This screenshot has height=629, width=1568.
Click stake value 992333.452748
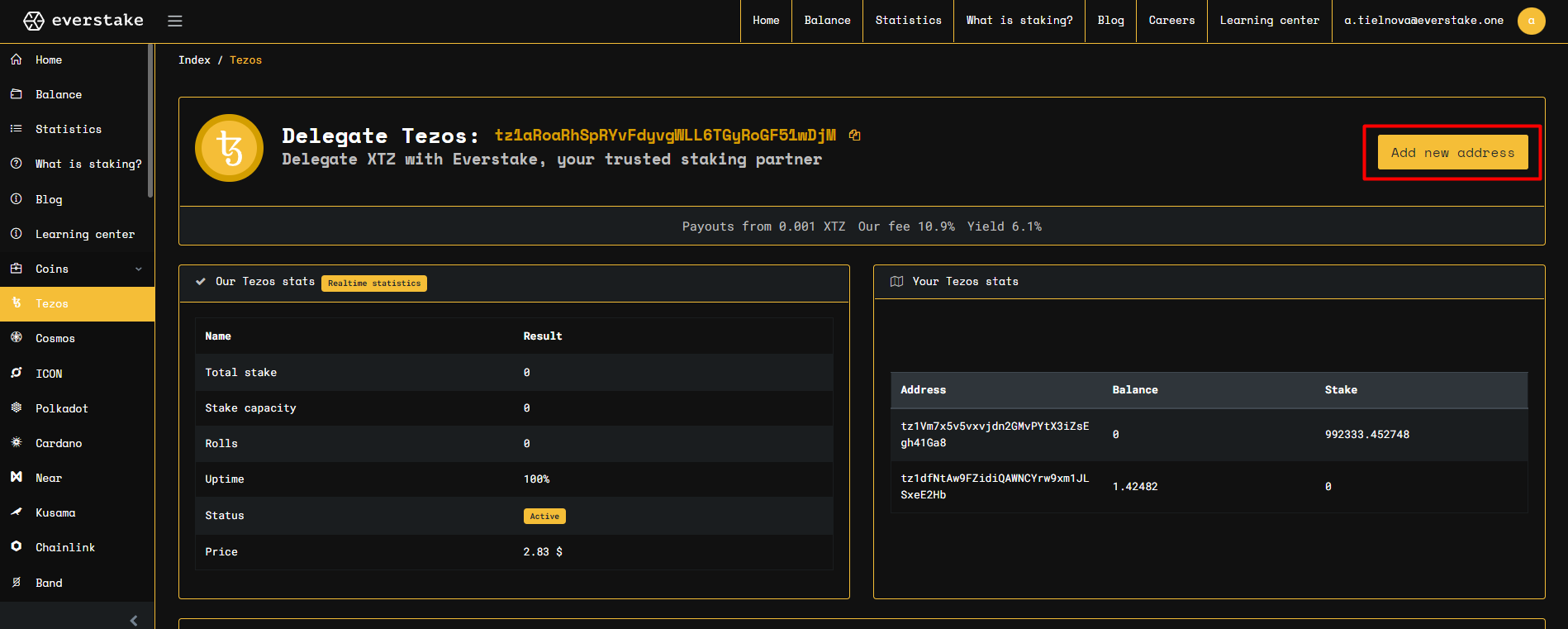[1367, 435]
